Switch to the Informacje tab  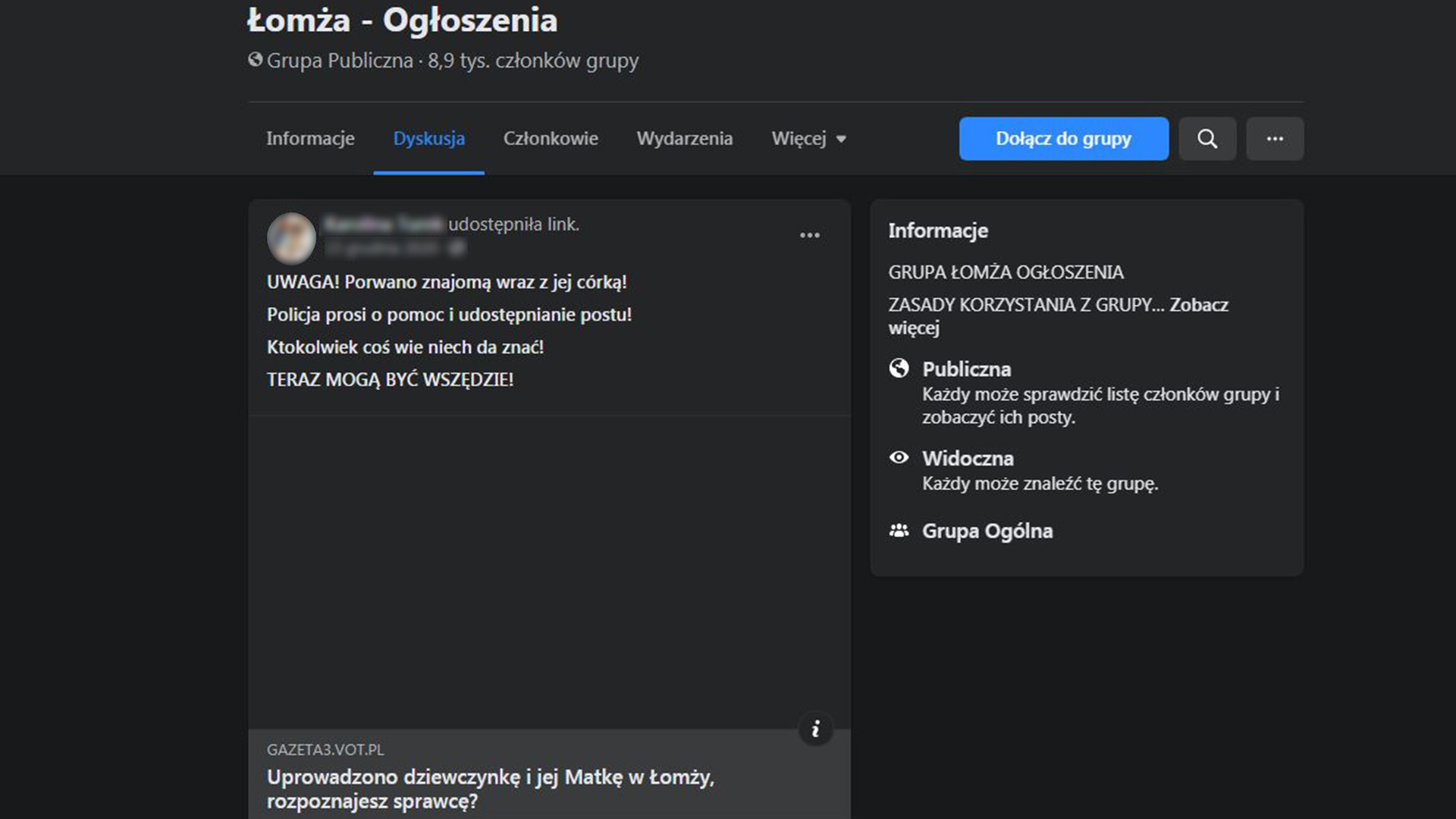310,139
